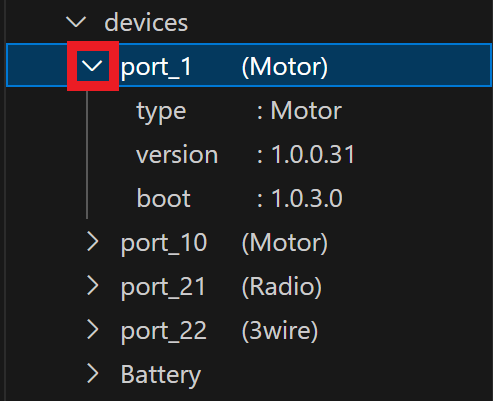Select the port_1 tree label
The height and width of the screenshot is (401, 493).
pos(156,67)
